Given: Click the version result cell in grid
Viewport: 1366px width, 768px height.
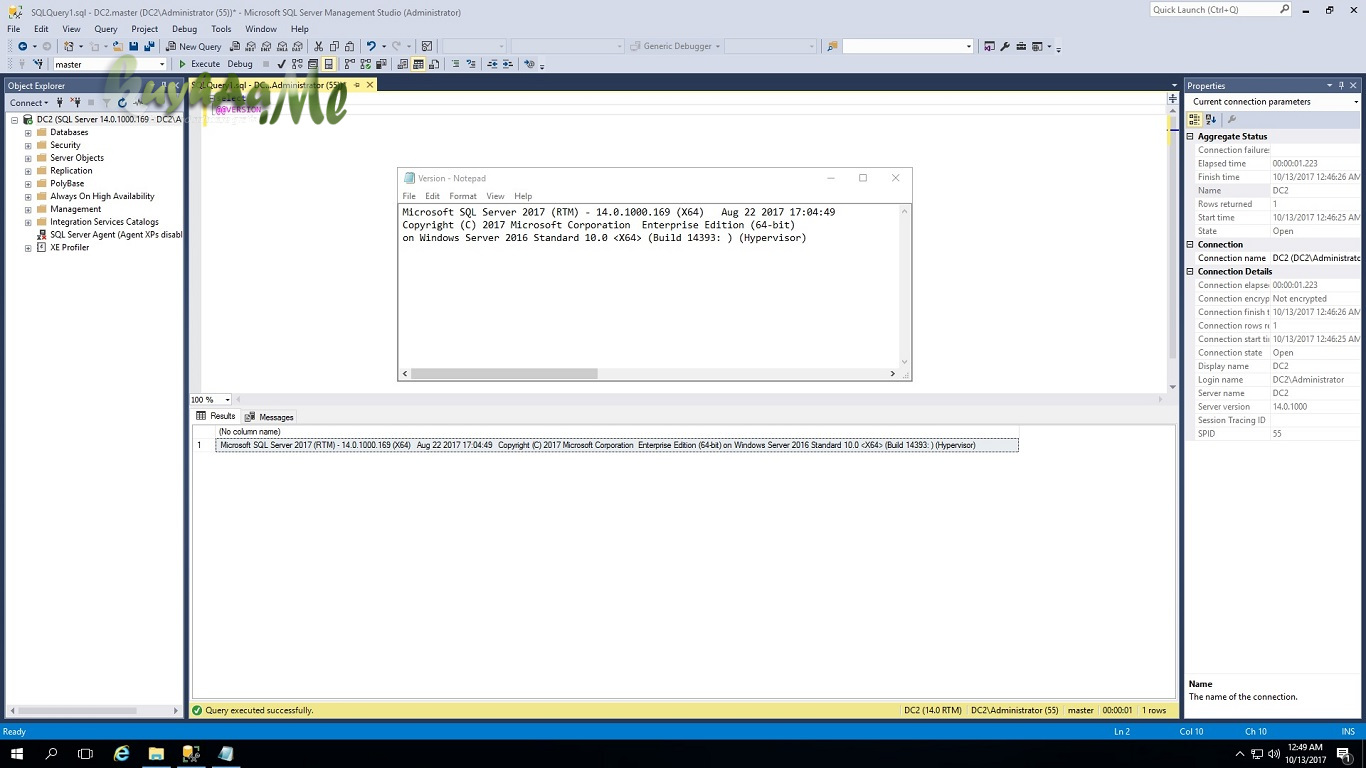Looking at the screenshot, I should (x=617, y=445).
